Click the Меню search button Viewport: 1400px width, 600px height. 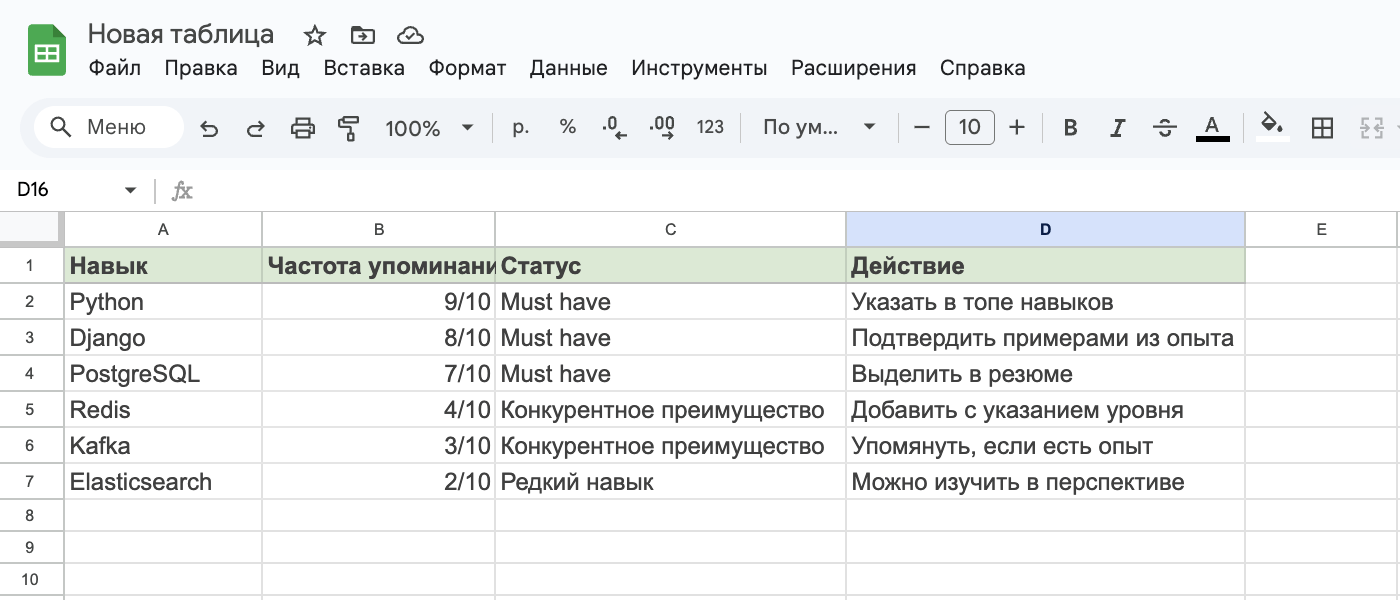108,128
